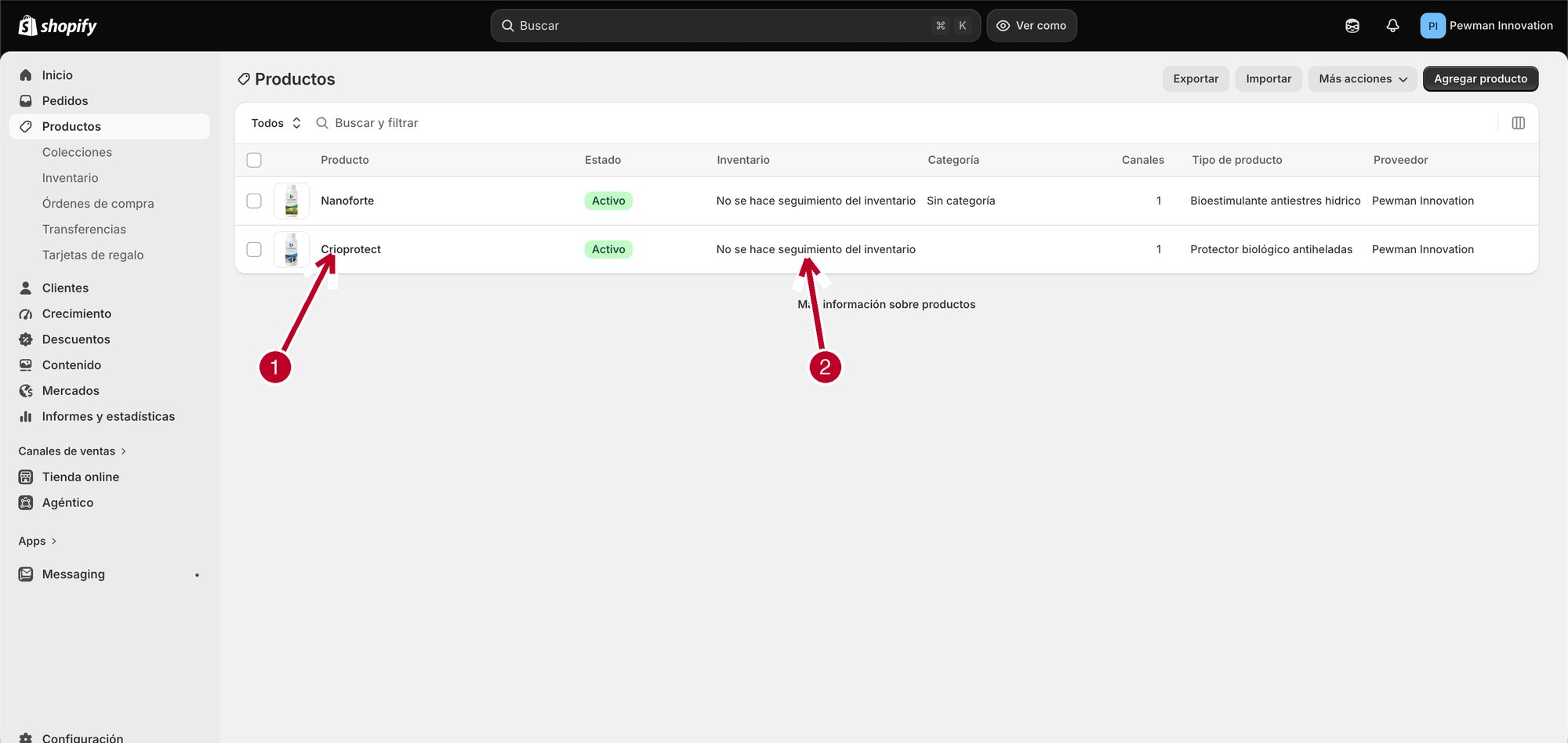Screen dimensions: 1568x743
Task: Click the Tienda online storefront icon
Action: click(26, 477)
